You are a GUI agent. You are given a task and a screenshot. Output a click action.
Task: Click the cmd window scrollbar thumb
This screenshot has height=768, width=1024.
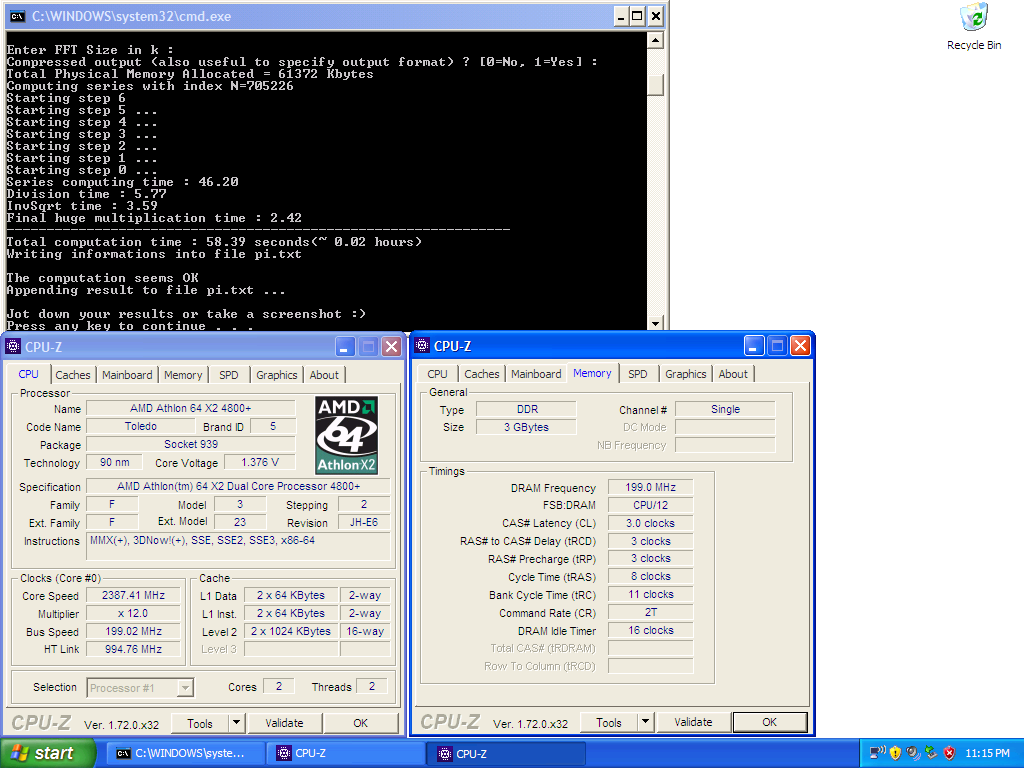(655, 85)
